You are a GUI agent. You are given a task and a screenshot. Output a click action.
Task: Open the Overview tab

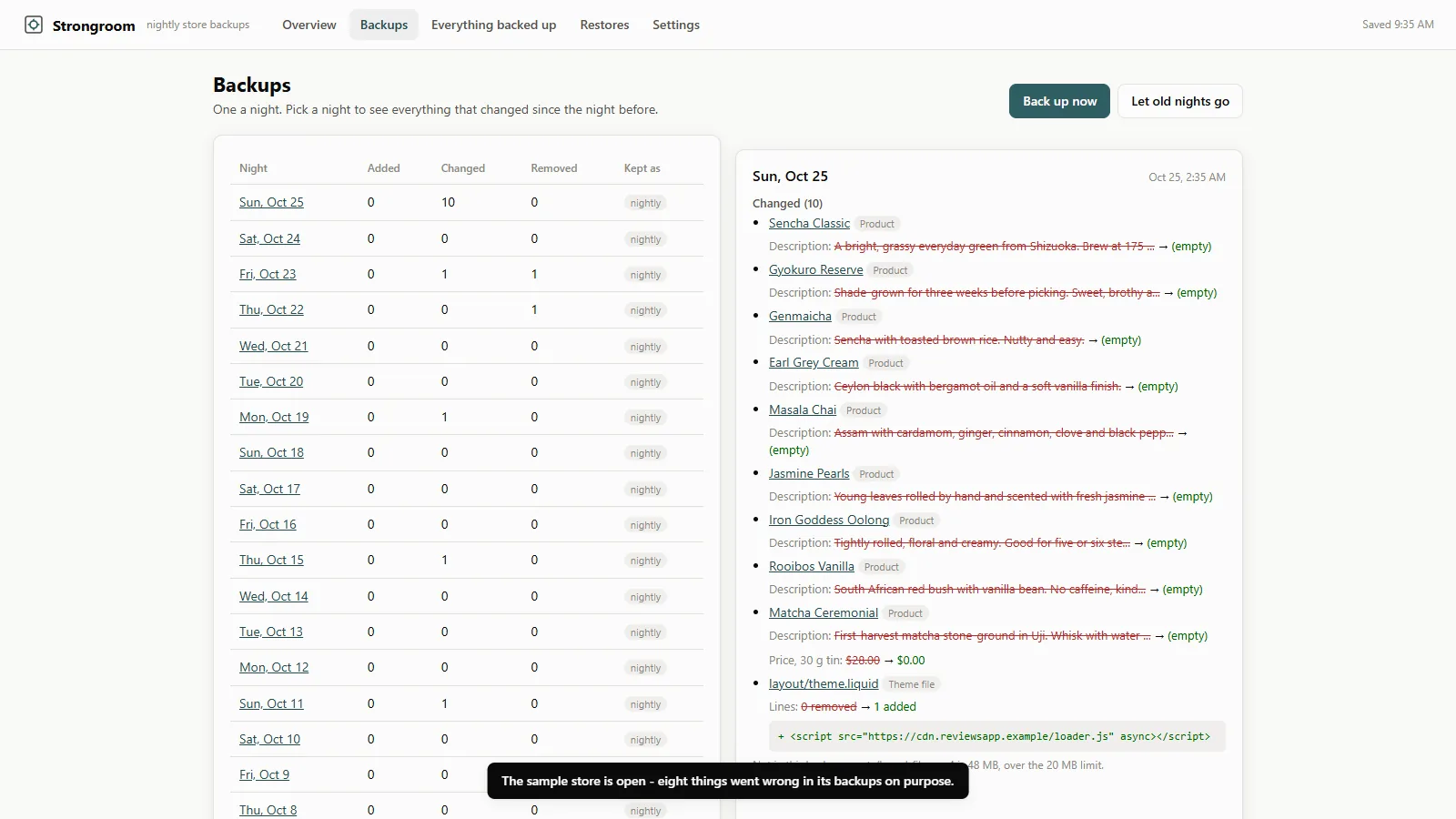click(309, 25)
